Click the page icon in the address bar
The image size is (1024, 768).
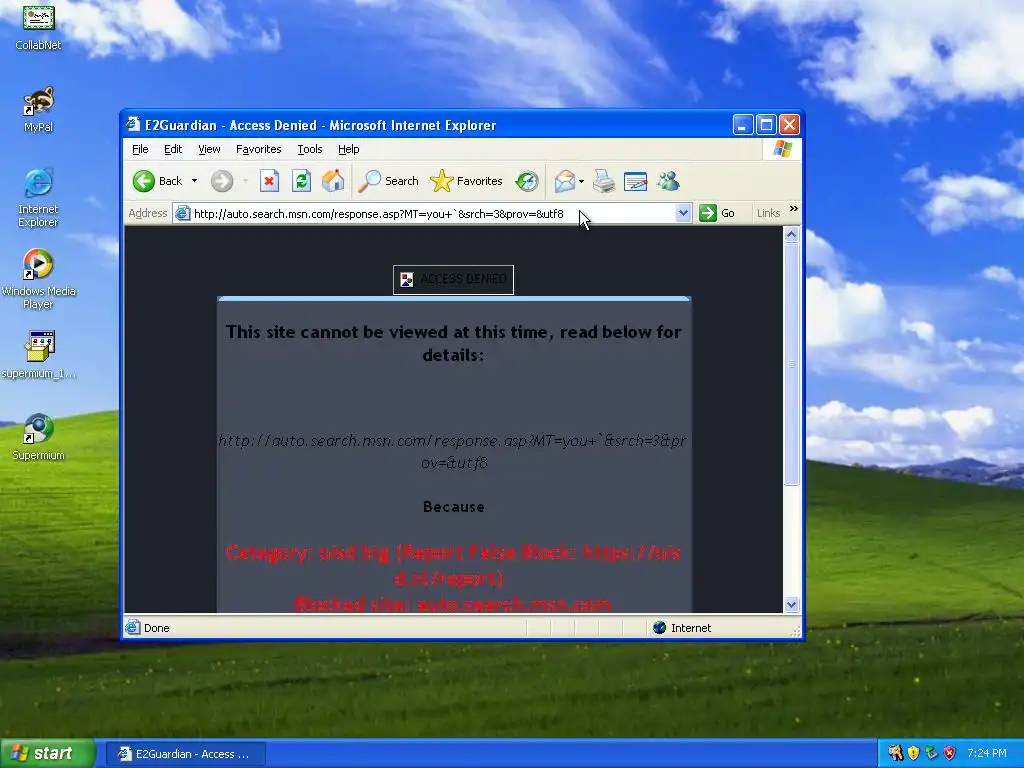184,214
